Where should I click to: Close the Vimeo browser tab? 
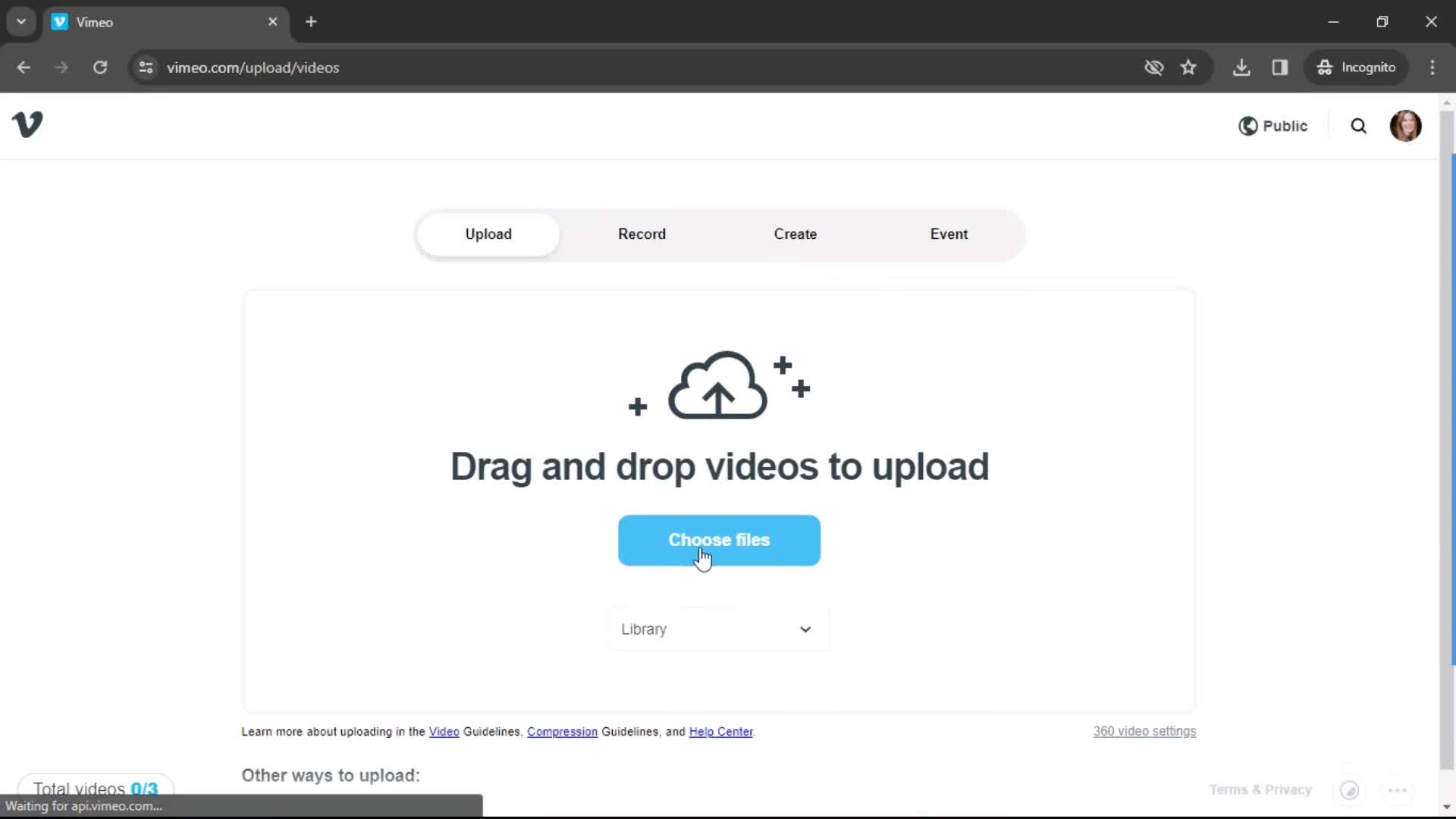tap(273, 22)
